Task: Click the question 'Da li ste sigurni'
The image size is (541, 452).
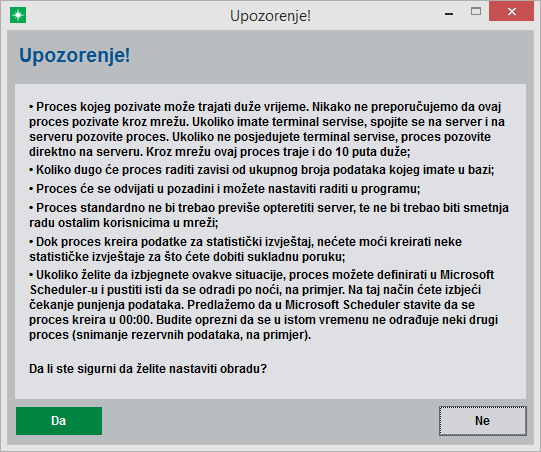Action: pos(148,369)
